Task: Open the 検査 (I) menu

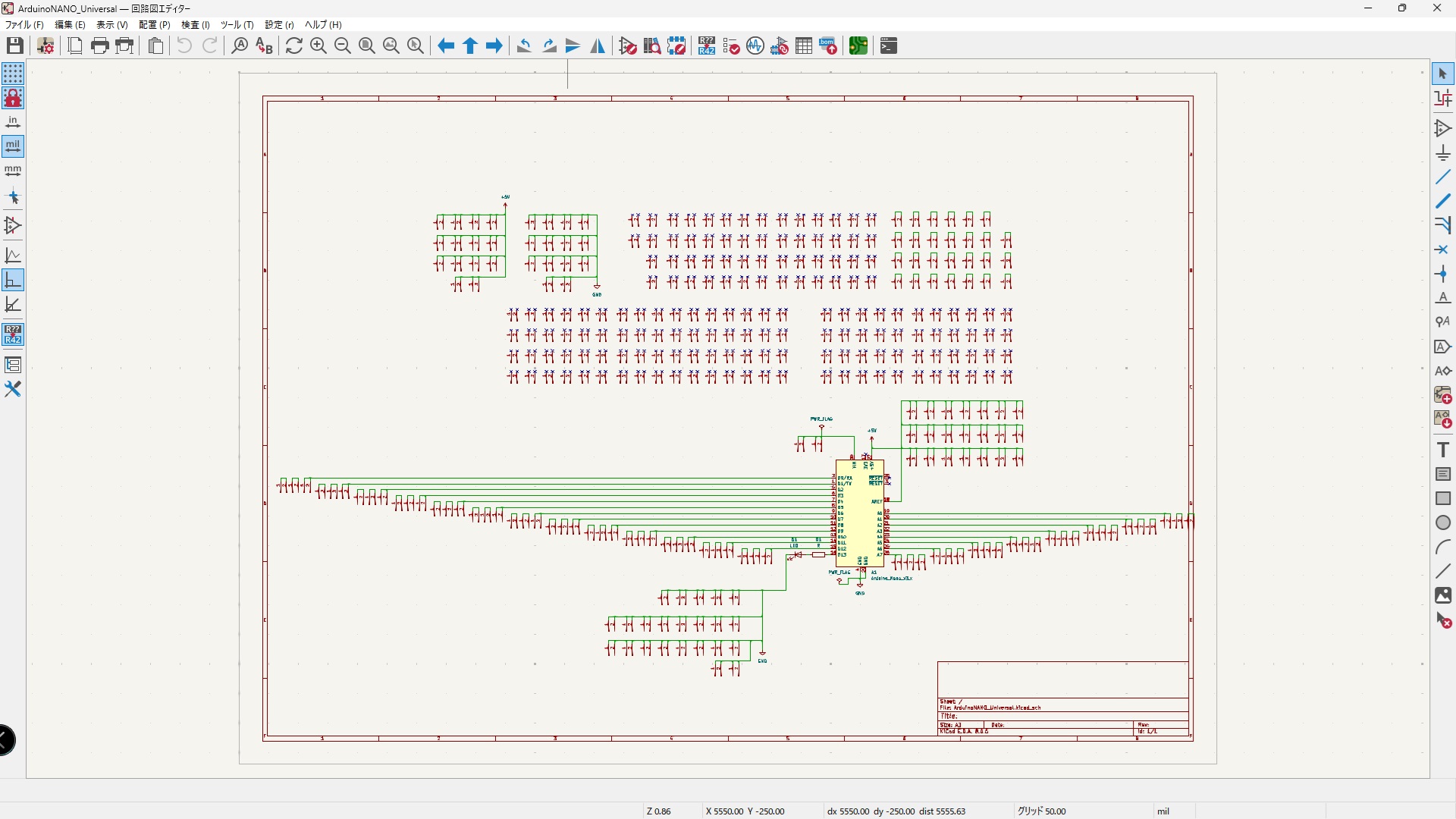Action: pos(195,25)
